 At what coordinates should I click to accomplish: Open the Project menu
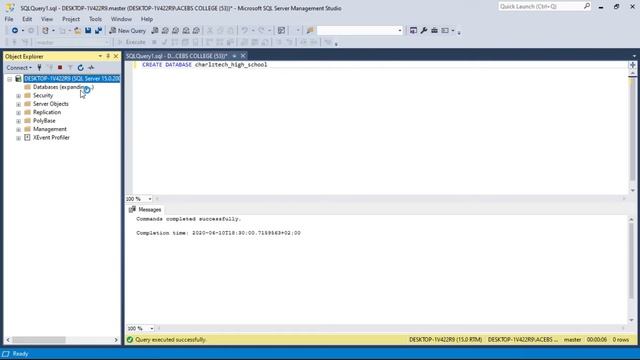pos(71,19)
